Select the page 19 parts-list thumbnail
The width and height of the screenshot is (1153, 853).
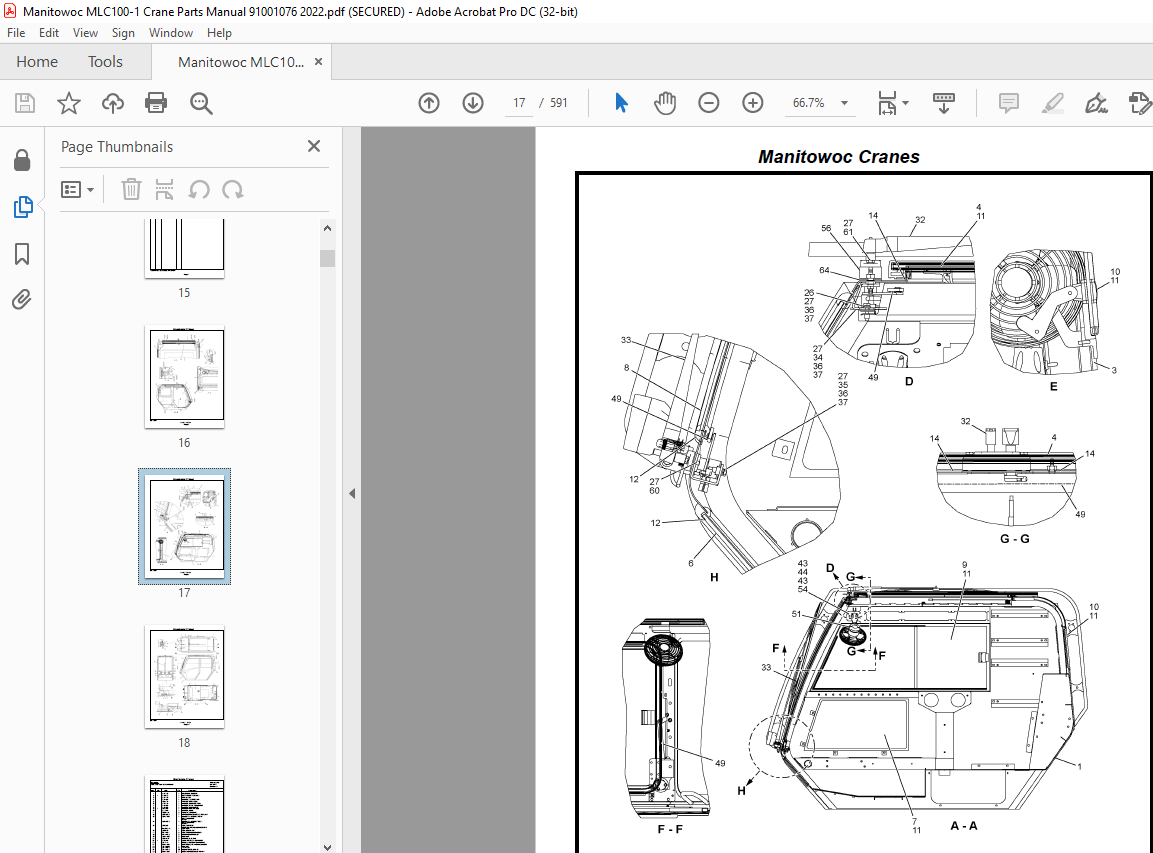[x=185, y=814]
